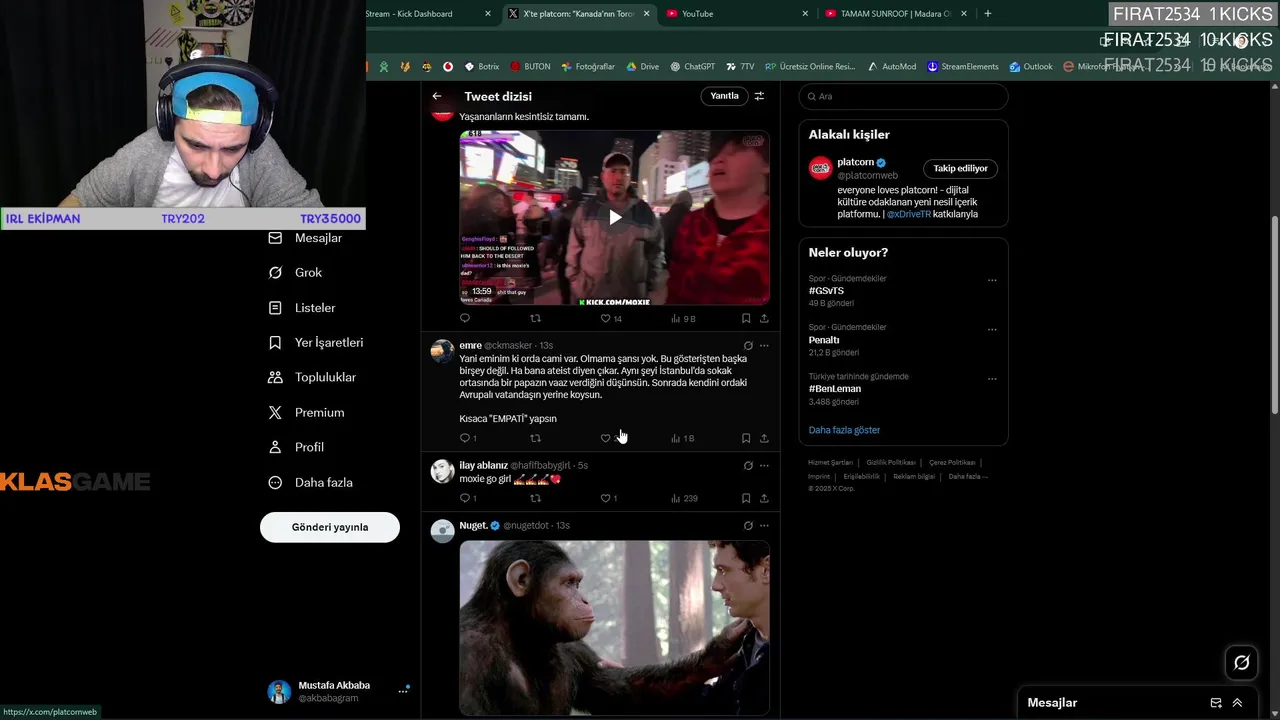Screen dimensions: 1280x720
Task: Open the floating Grok button
Action: 1242,662
